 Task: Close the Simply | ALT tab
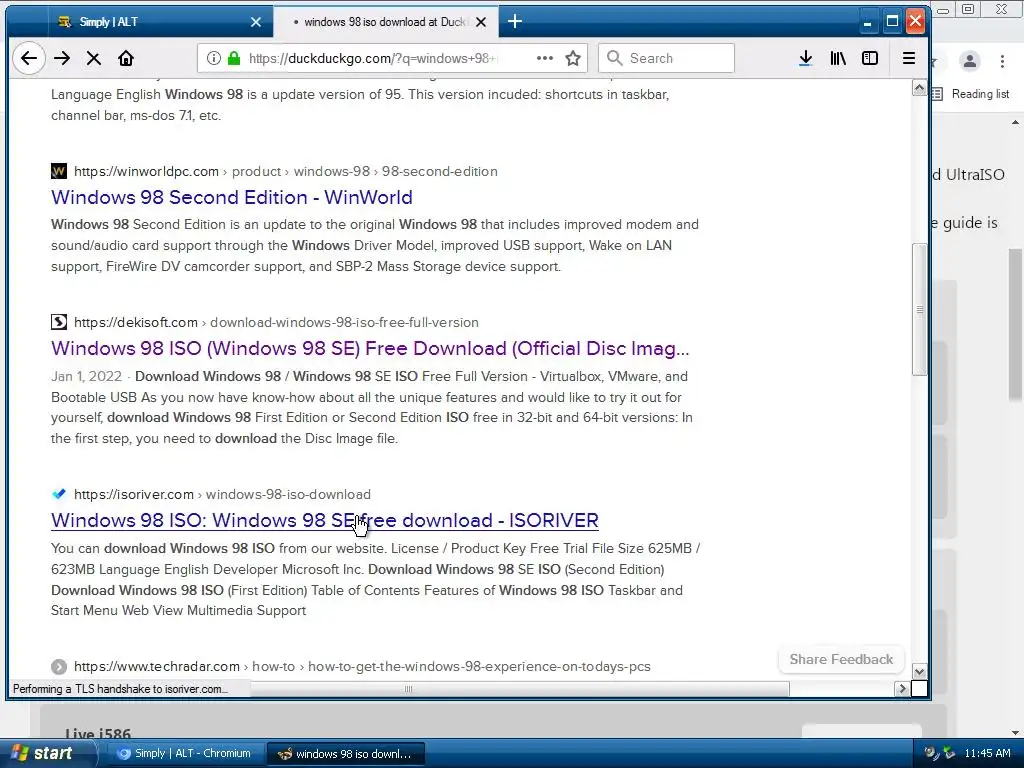[256, 22]
